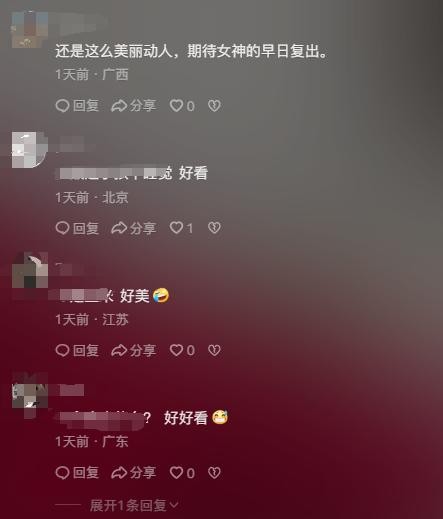Image resolution: width=443 pixels, height=519 pixels.
Task: Like the Beijing comment showing 1 like
Action: 181,228
